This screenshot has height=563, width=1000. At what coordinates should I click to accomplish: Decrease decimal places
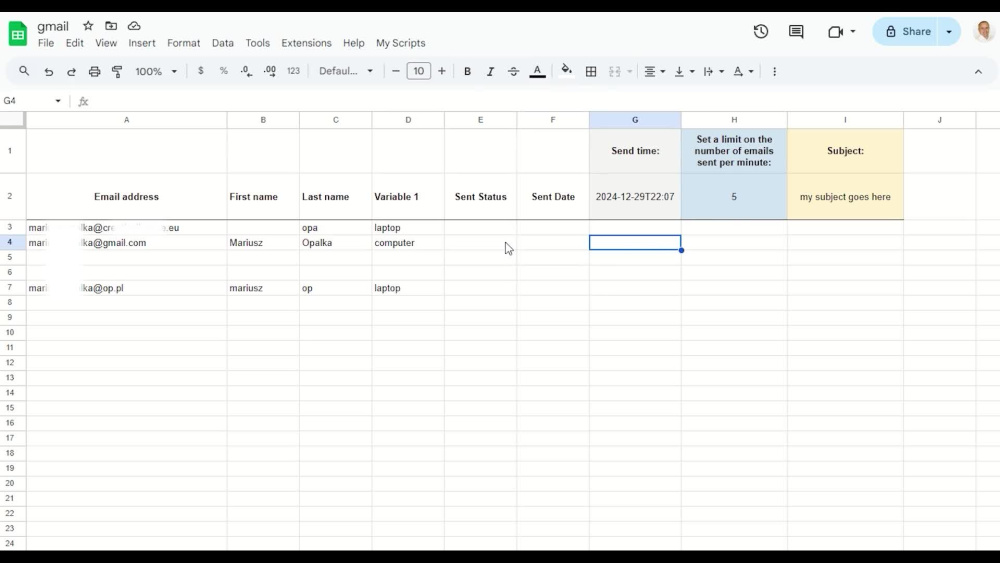click(246, 71)
